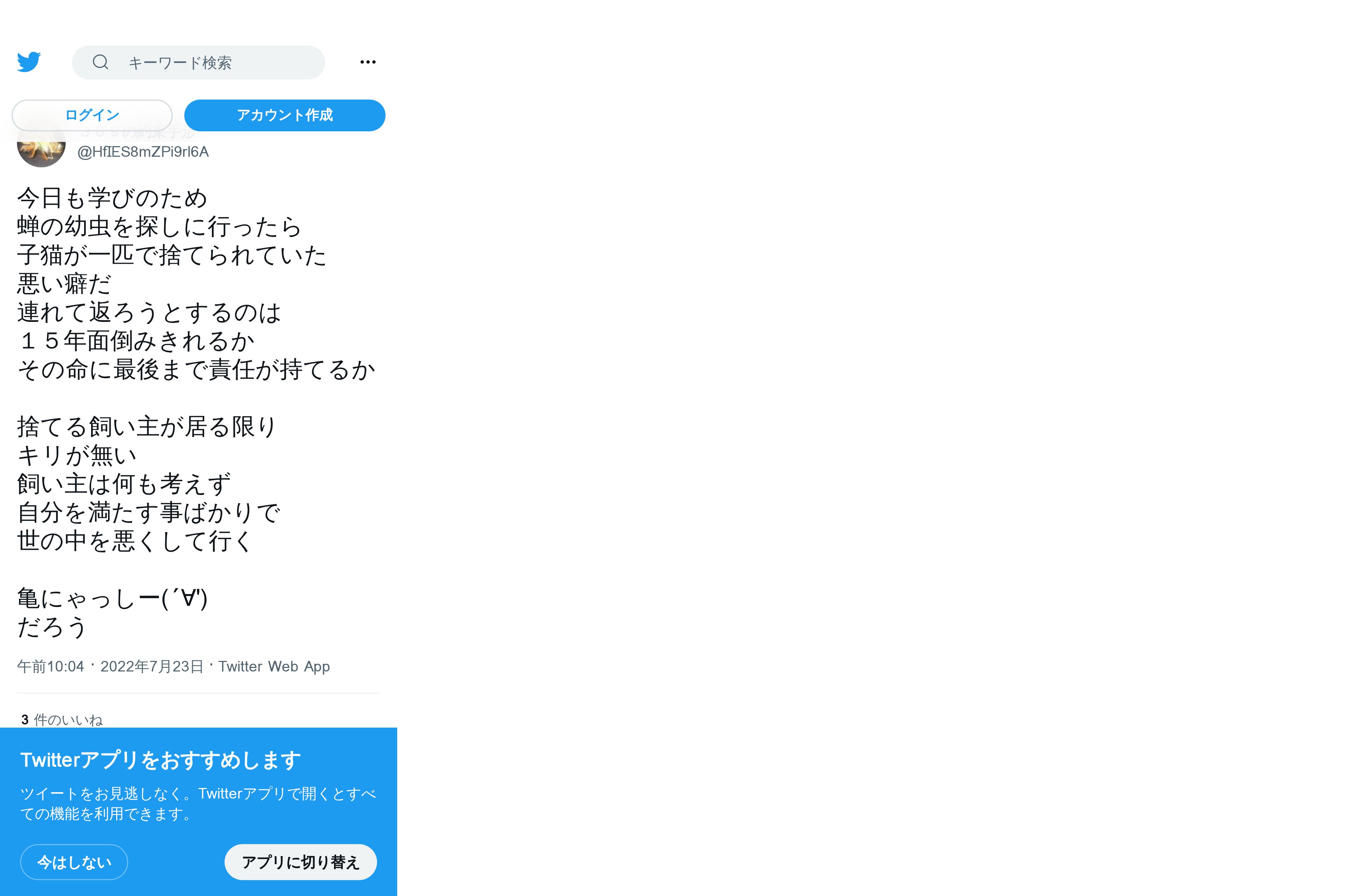
Task: Click the 午前10:04 timestamp link
Action: coord(50,666)
